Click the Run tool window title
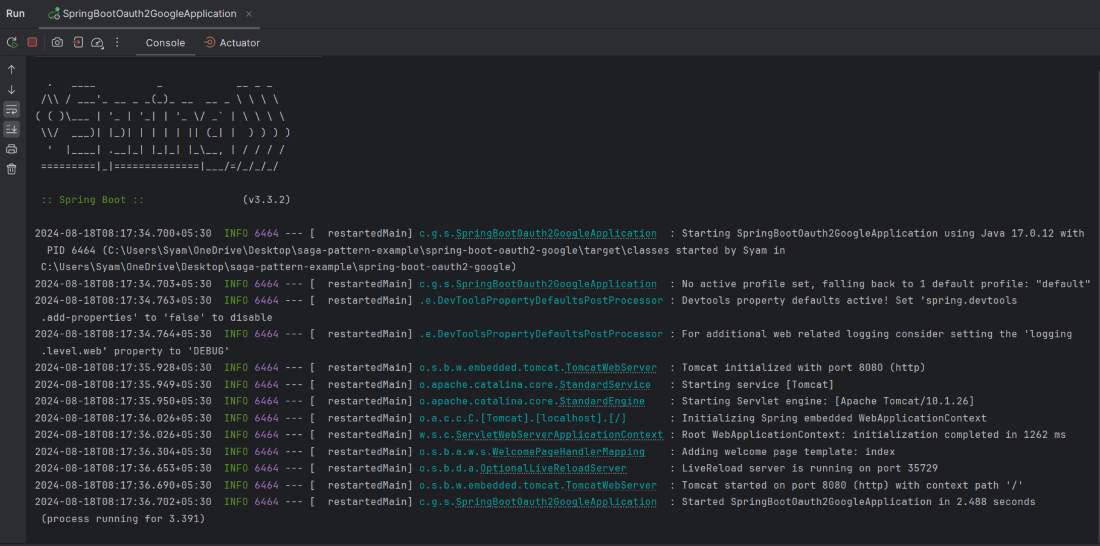 pyautogui.click(x=15, y=13)
